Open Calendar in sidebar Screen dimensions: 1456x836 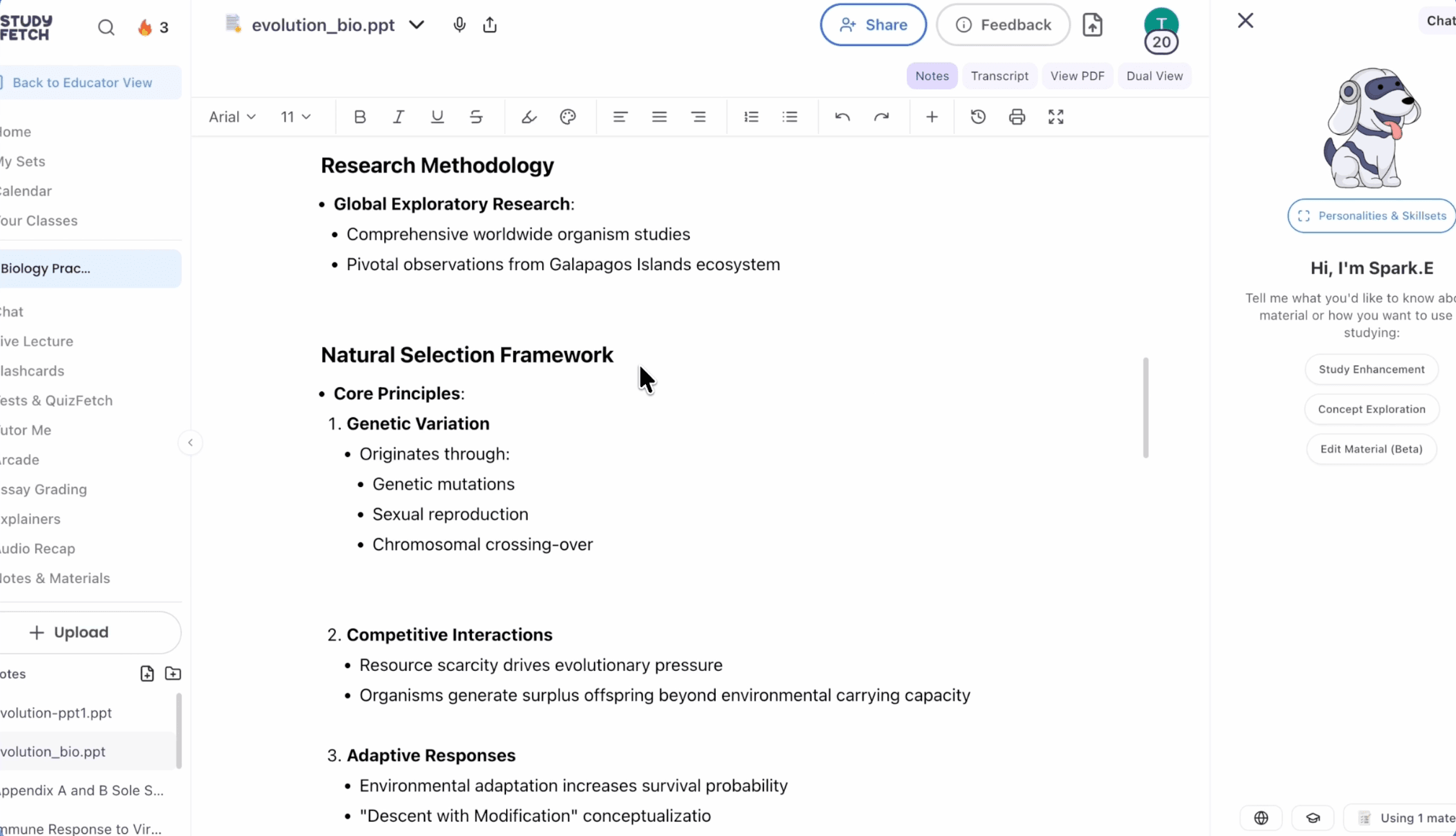[x=26, y=191]
